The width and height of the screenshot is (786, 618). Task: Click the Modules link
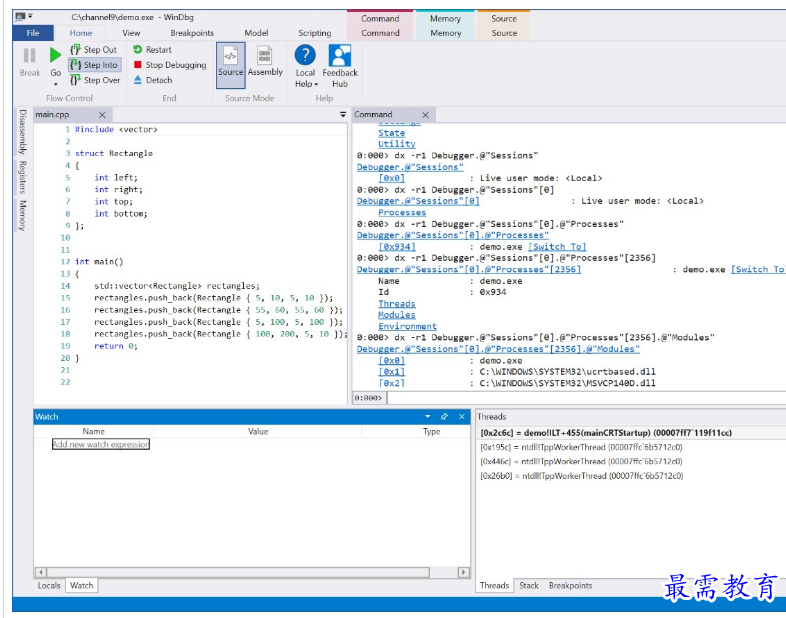pos(397,315)
